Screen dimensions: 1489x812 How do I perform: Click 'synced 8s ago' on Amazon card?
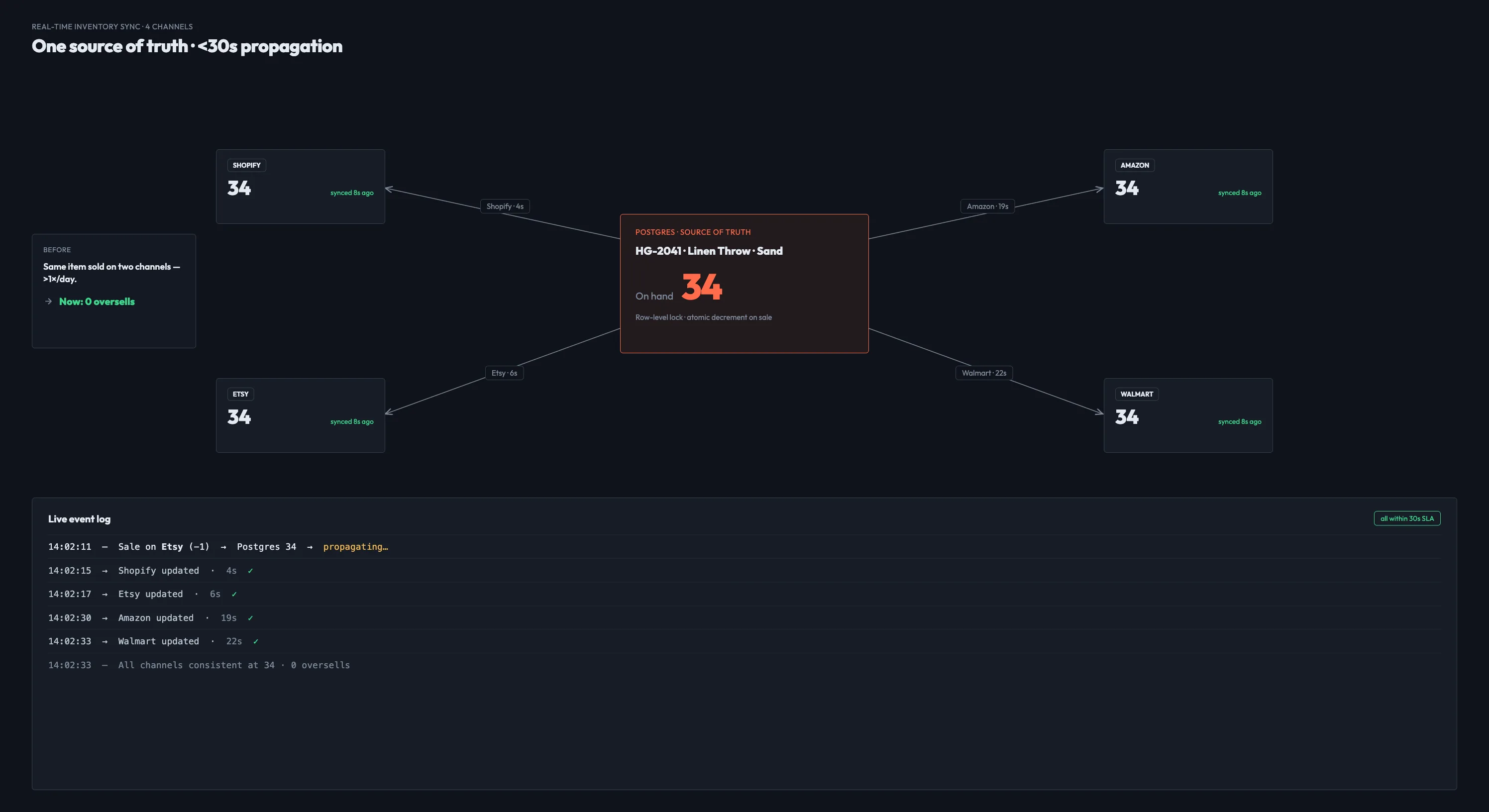[x=1240, y=193]
